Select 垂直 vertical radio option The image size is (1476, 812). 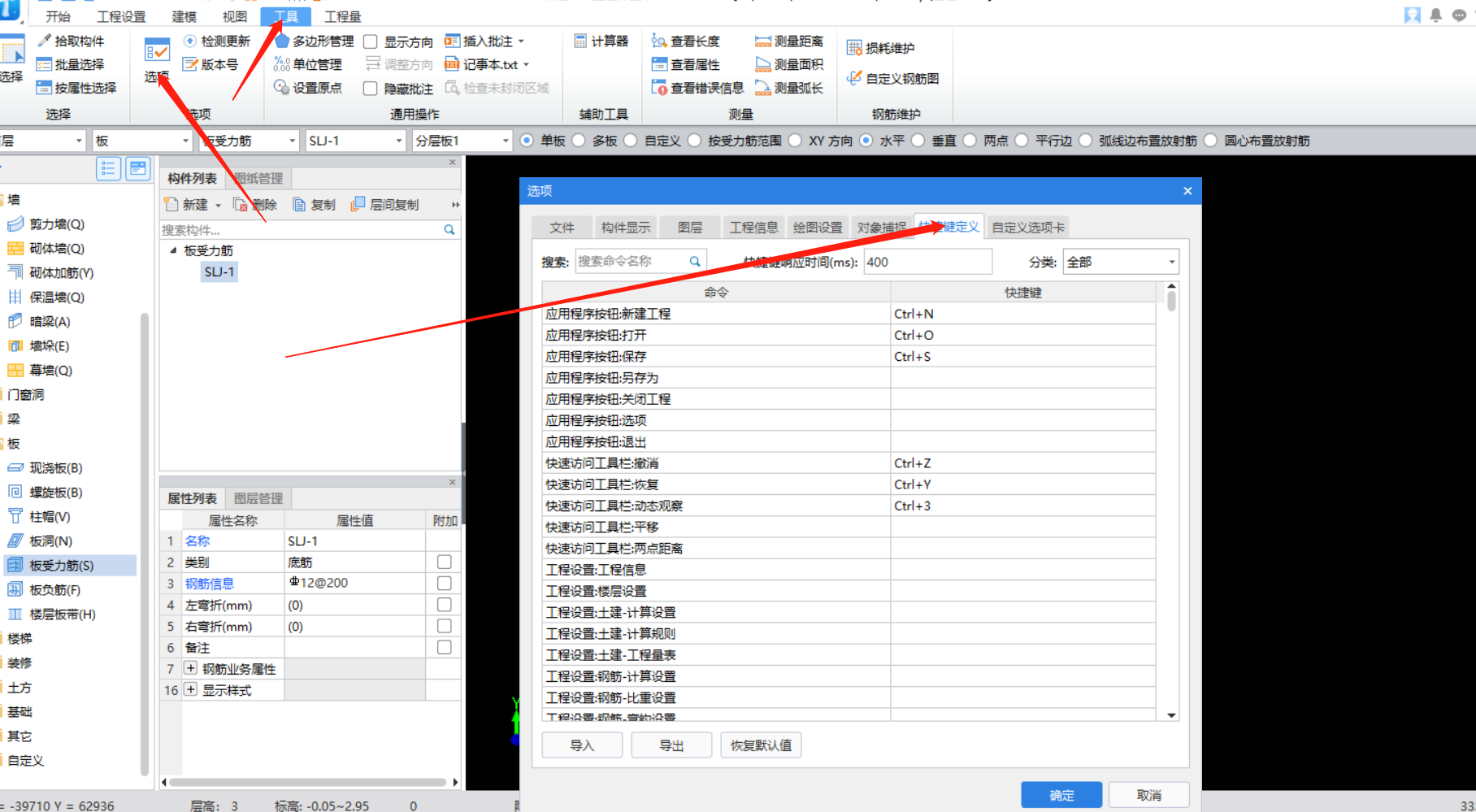[x=918, y=141]
